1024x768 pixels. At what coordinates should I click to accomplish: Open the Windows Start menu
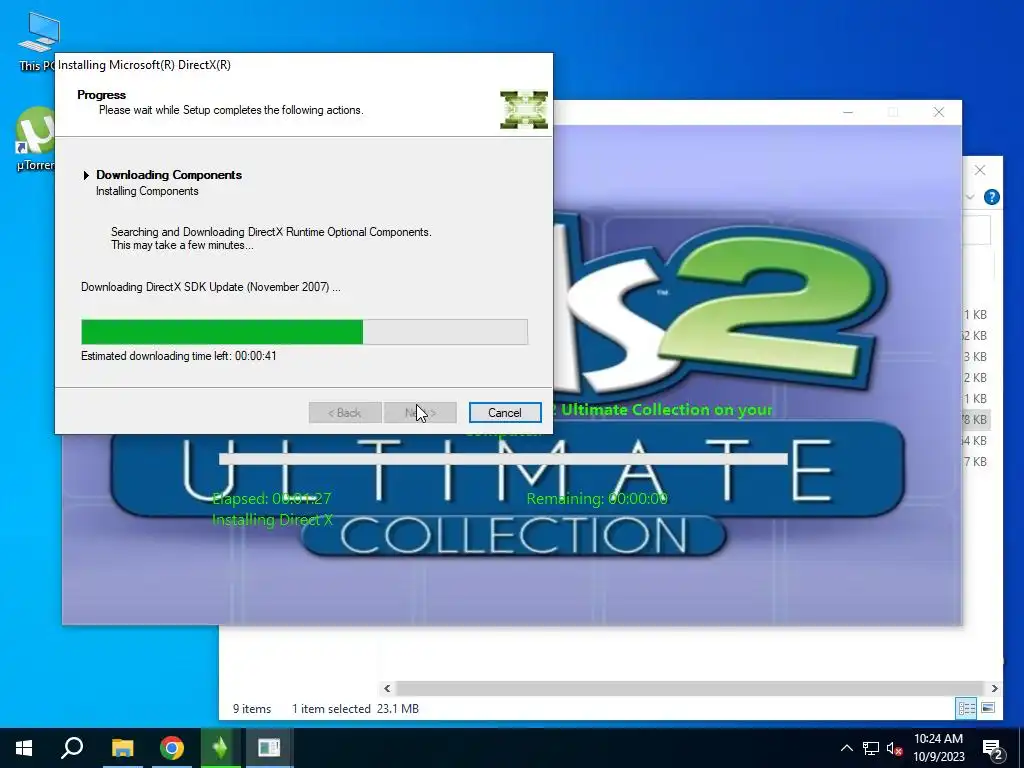24,748
